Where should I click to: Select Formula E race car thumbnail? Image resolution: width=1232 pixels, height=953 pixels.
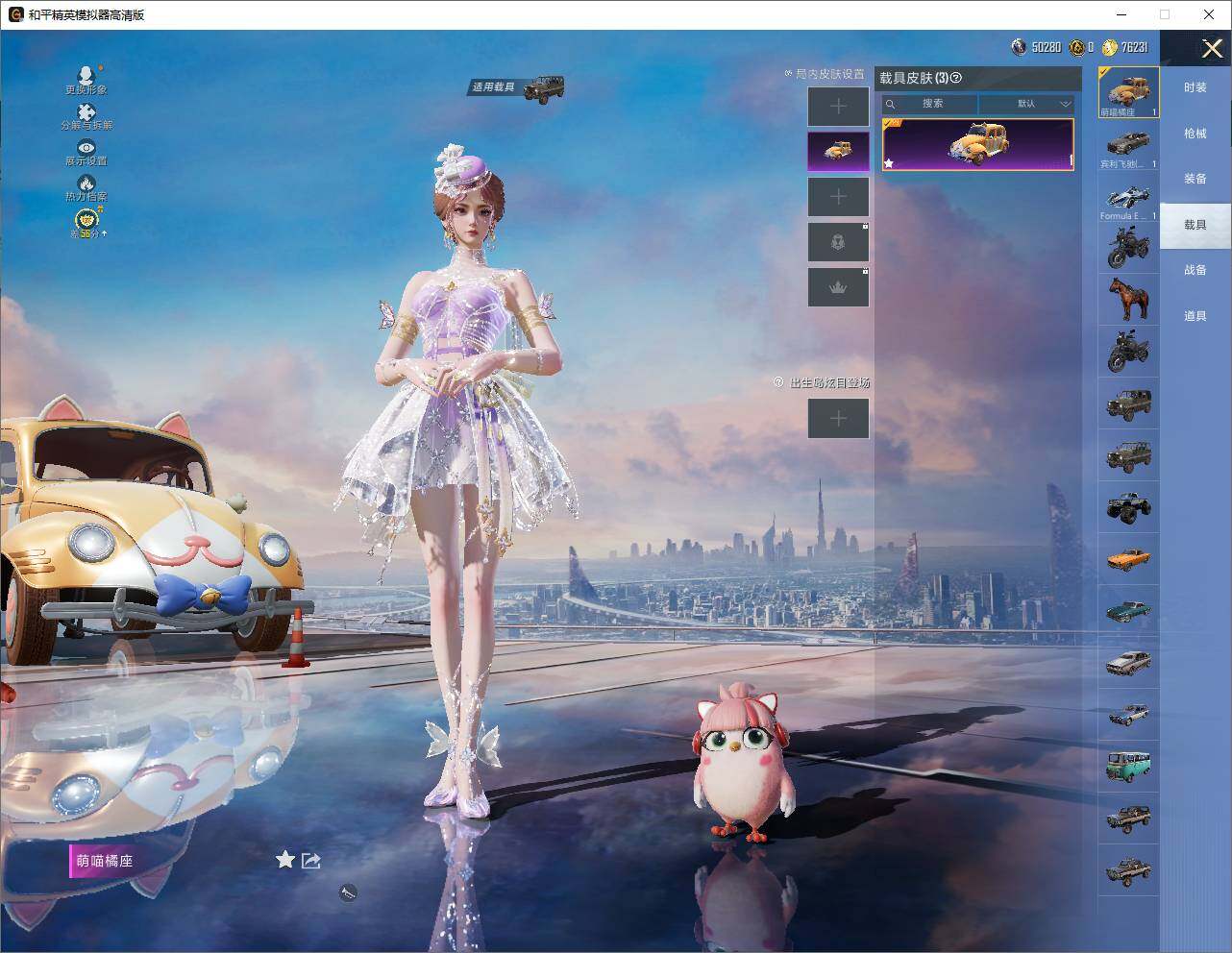click(x=1129, y=197)
